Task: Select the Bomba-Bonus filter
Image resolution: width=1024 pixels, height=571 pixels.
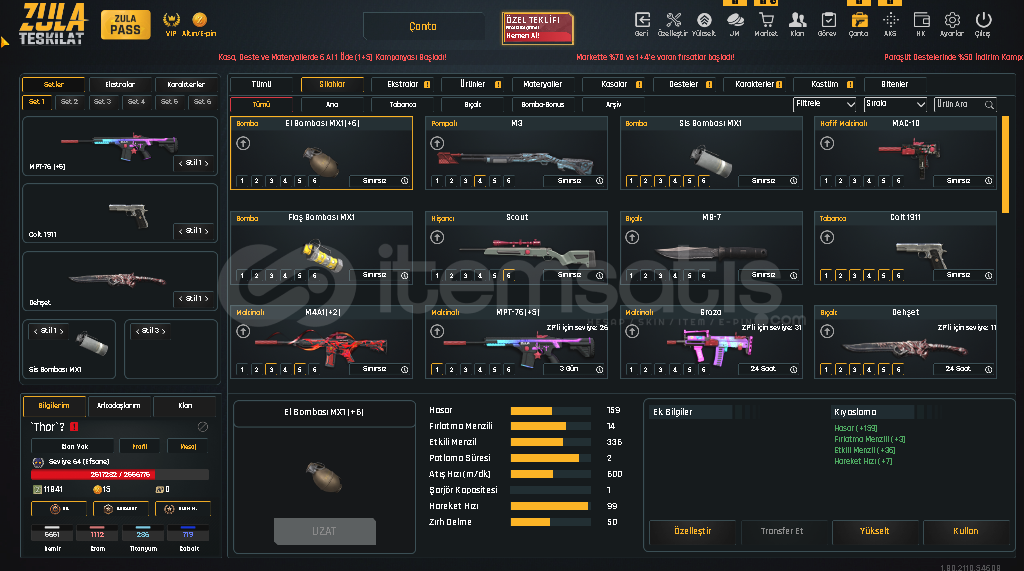Action: click(x=543, y=105)
